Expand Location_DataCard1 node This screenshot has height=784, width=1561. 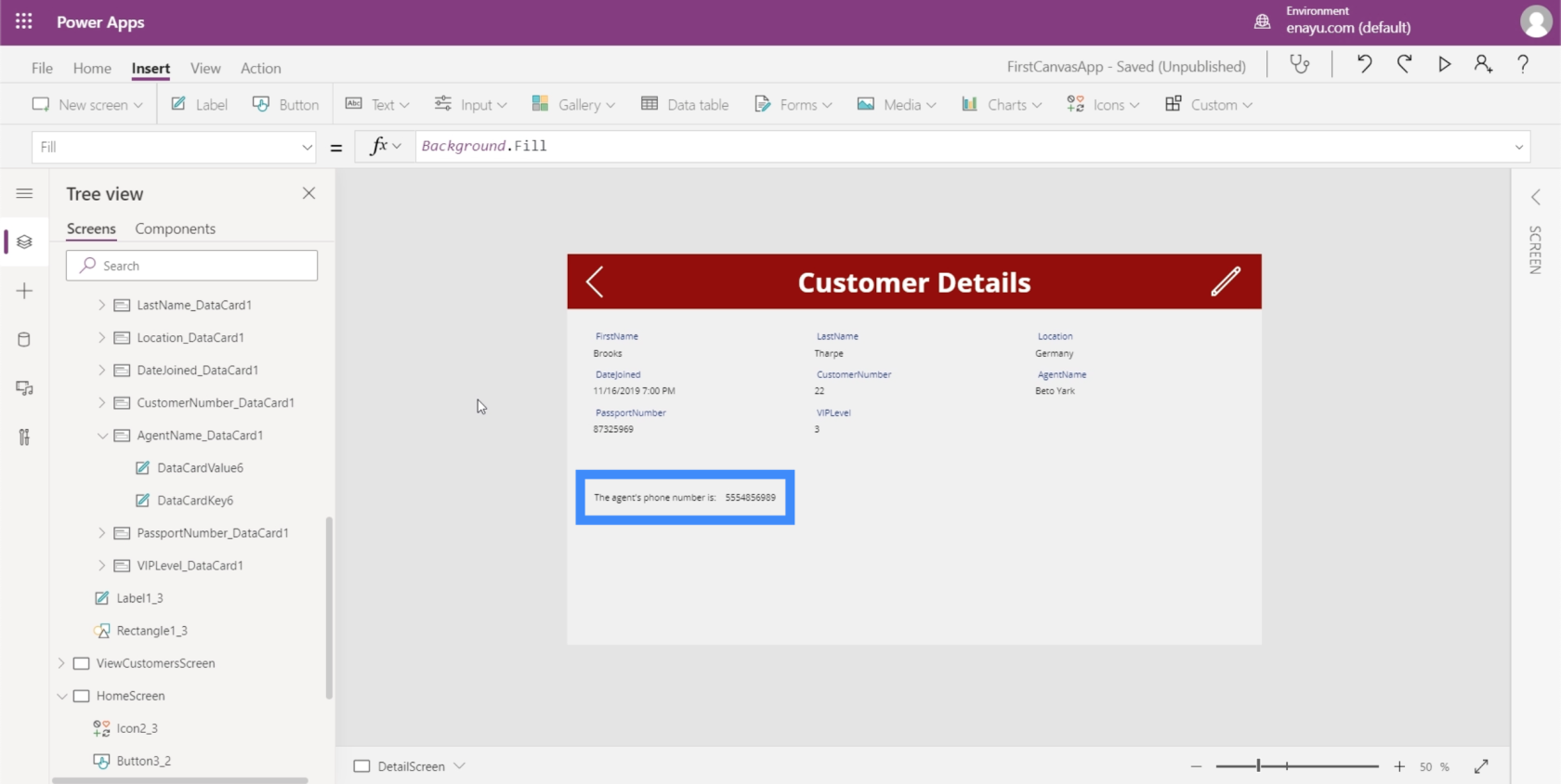point(101,337)
